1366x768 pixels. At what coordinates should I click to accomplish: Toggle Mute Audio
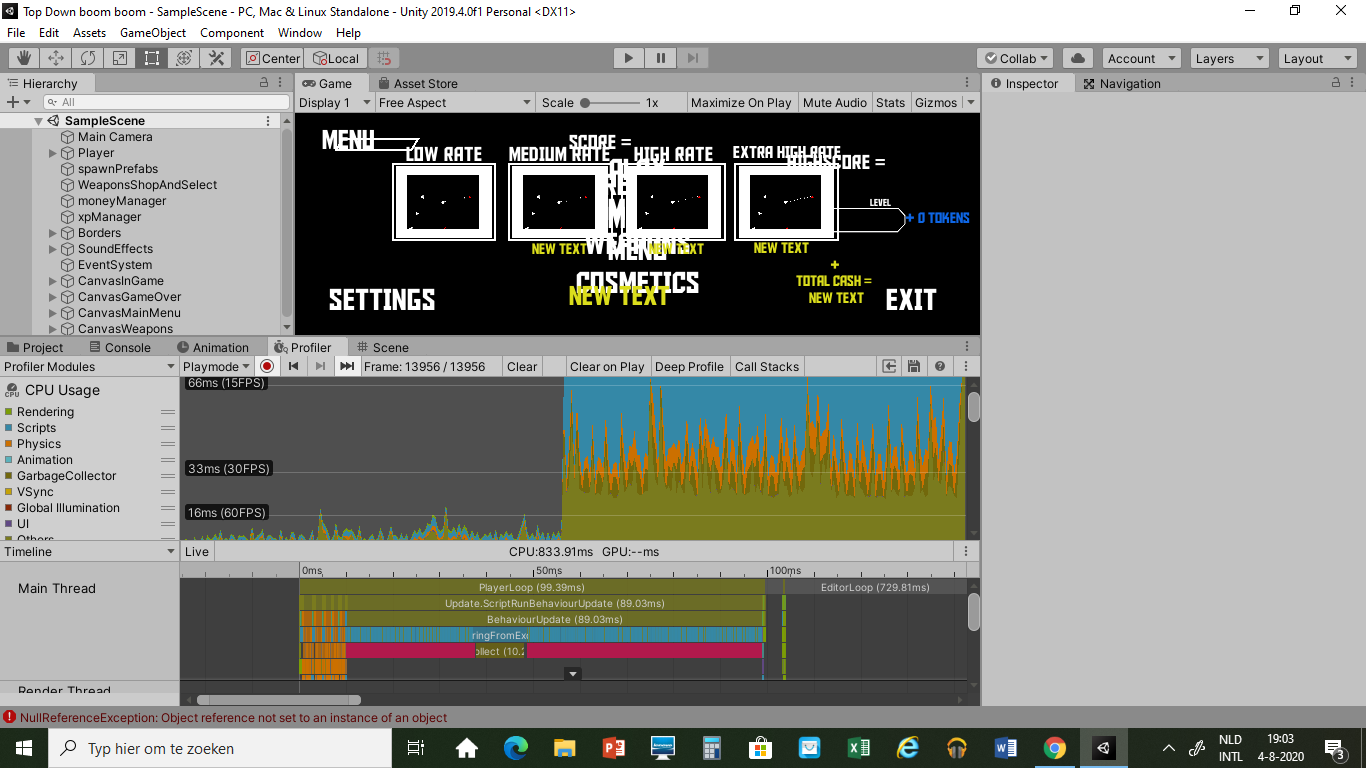click(x=835, y=102)
